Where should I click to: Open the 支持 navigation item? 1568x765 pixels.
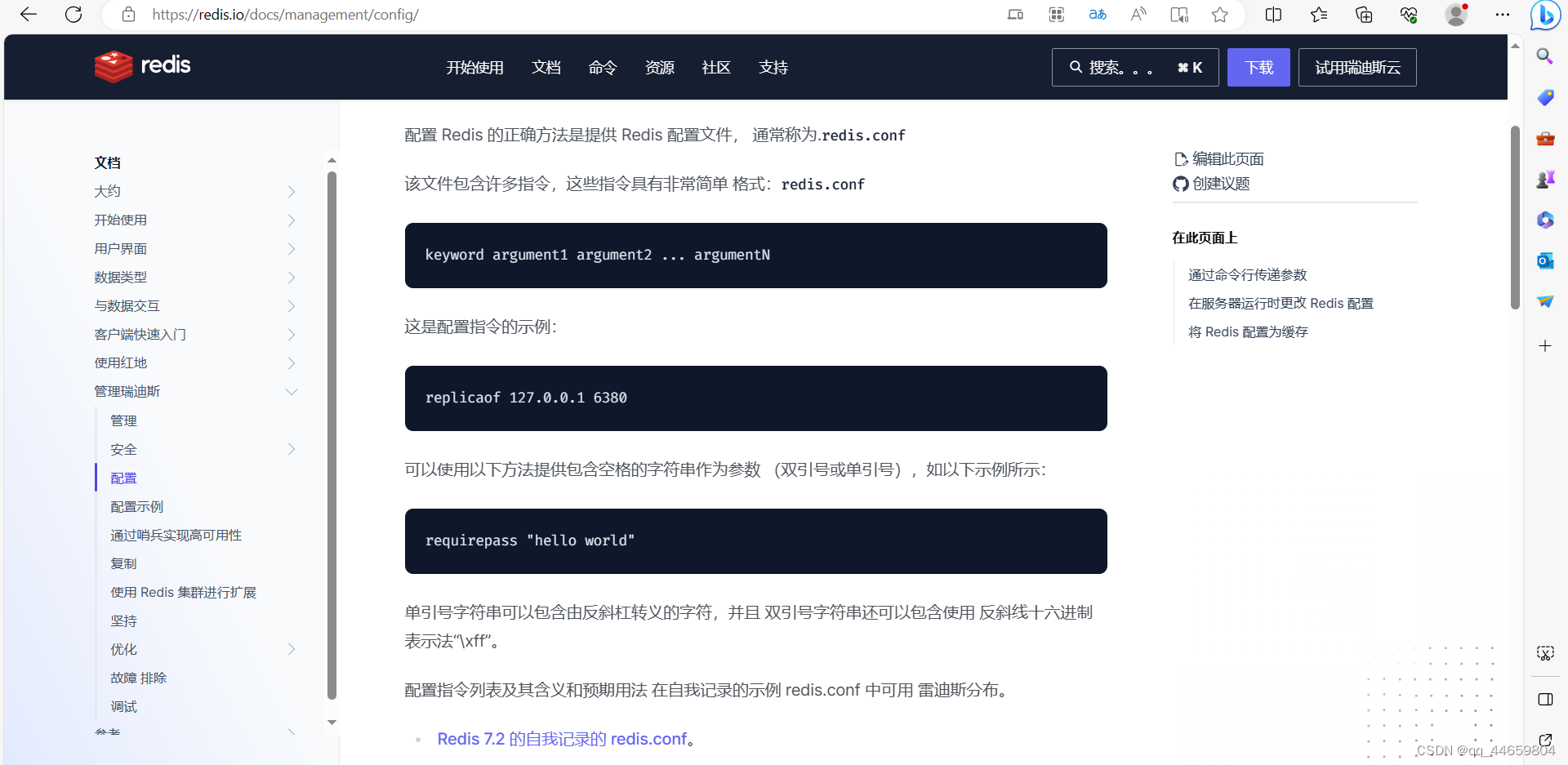[773, 68]
